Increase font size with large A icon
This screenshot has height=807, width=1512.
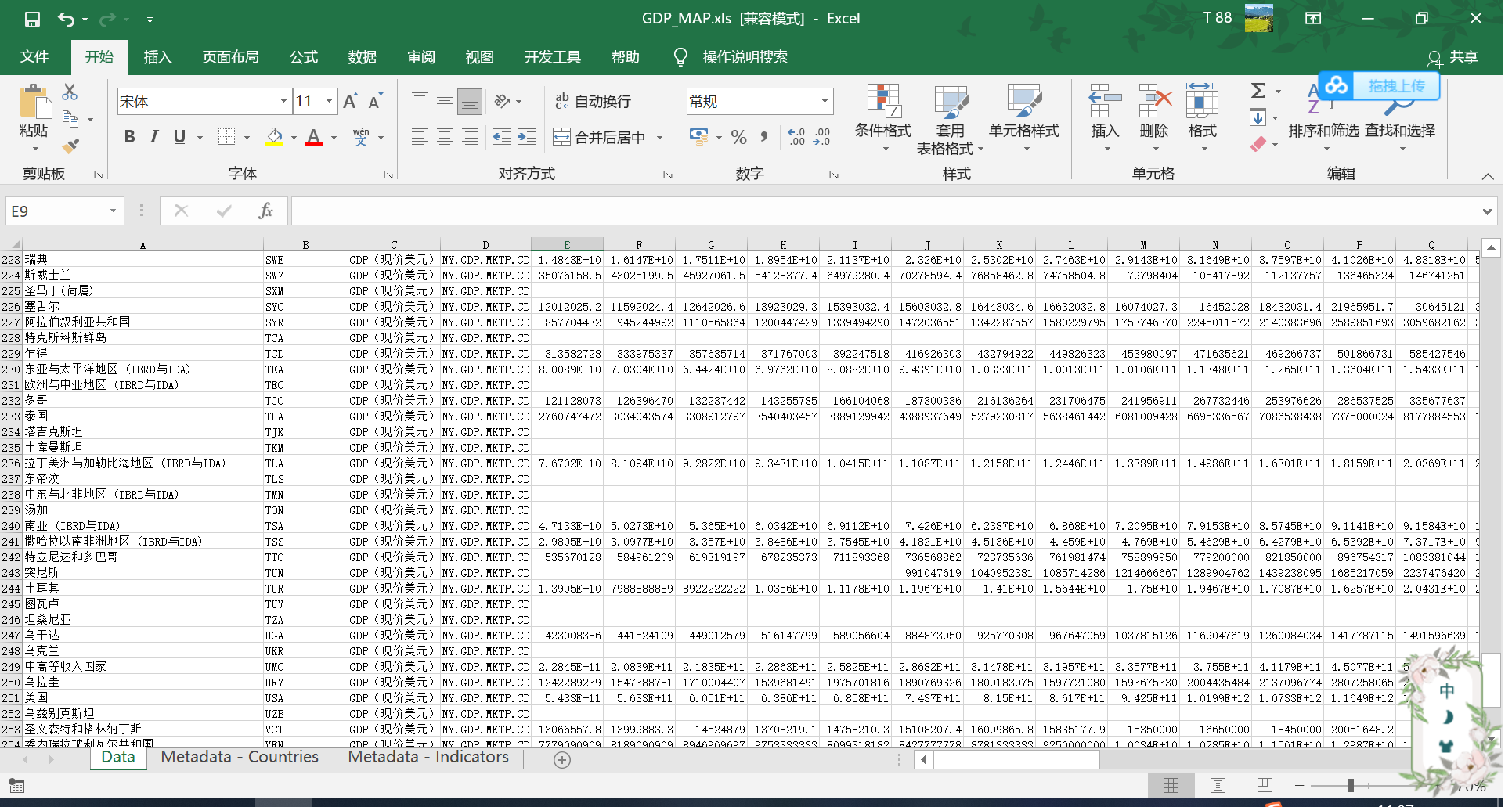click(350, 101)
